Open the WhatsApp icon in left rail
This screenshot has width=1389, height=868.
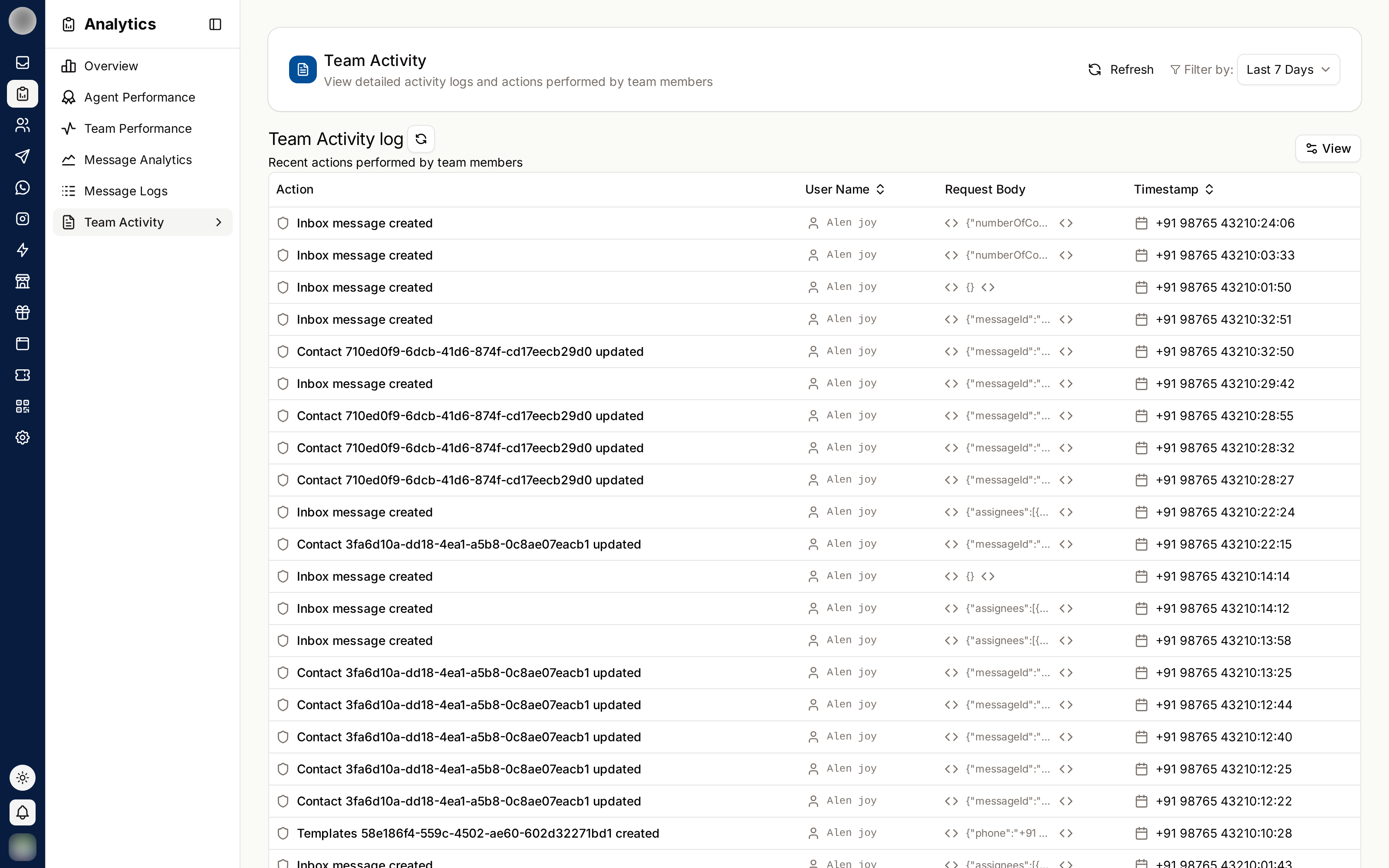(23, 187)
